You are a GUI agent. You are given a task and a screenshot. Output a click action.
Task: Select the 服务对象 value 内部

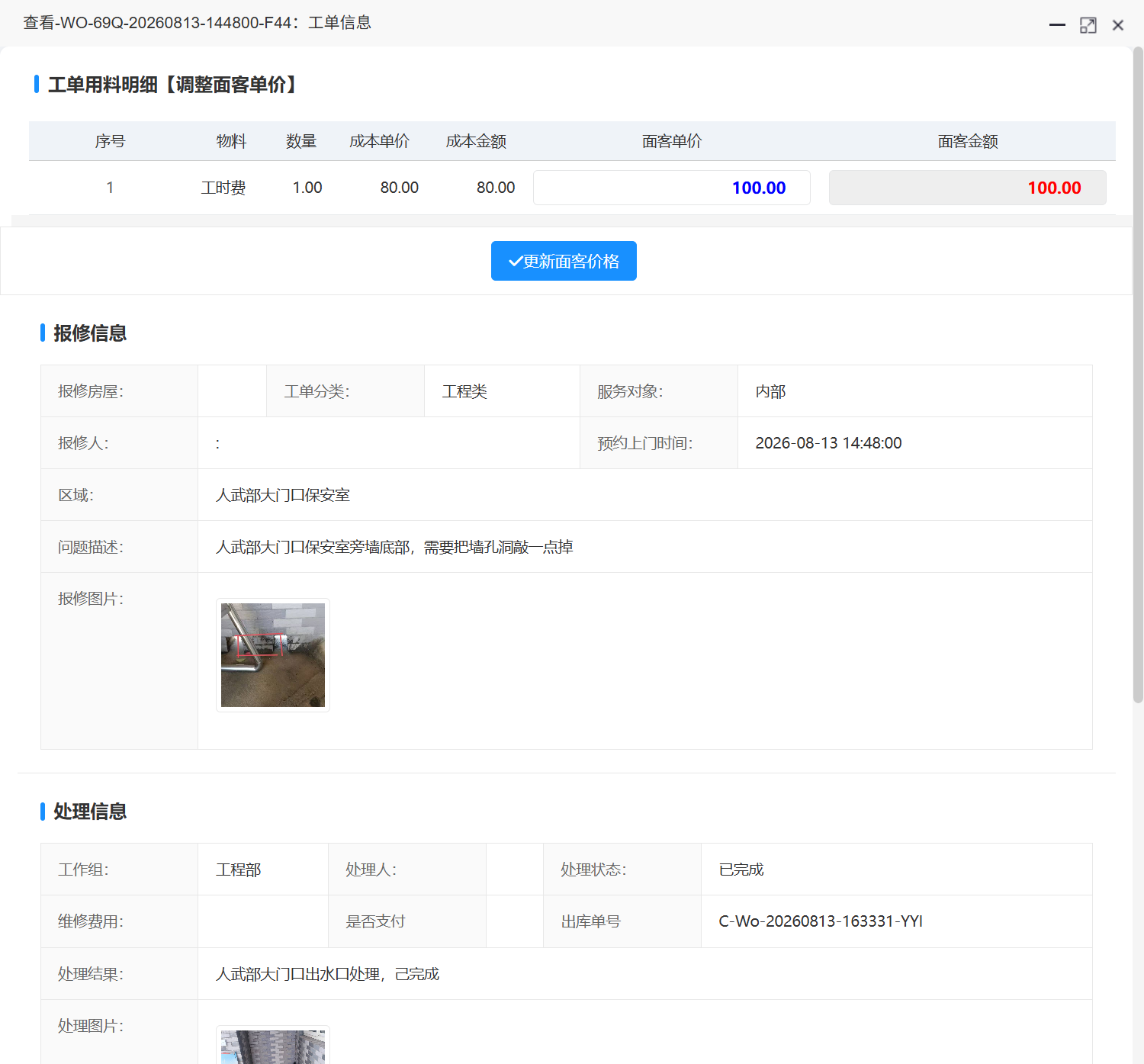[x=770, y=391]
